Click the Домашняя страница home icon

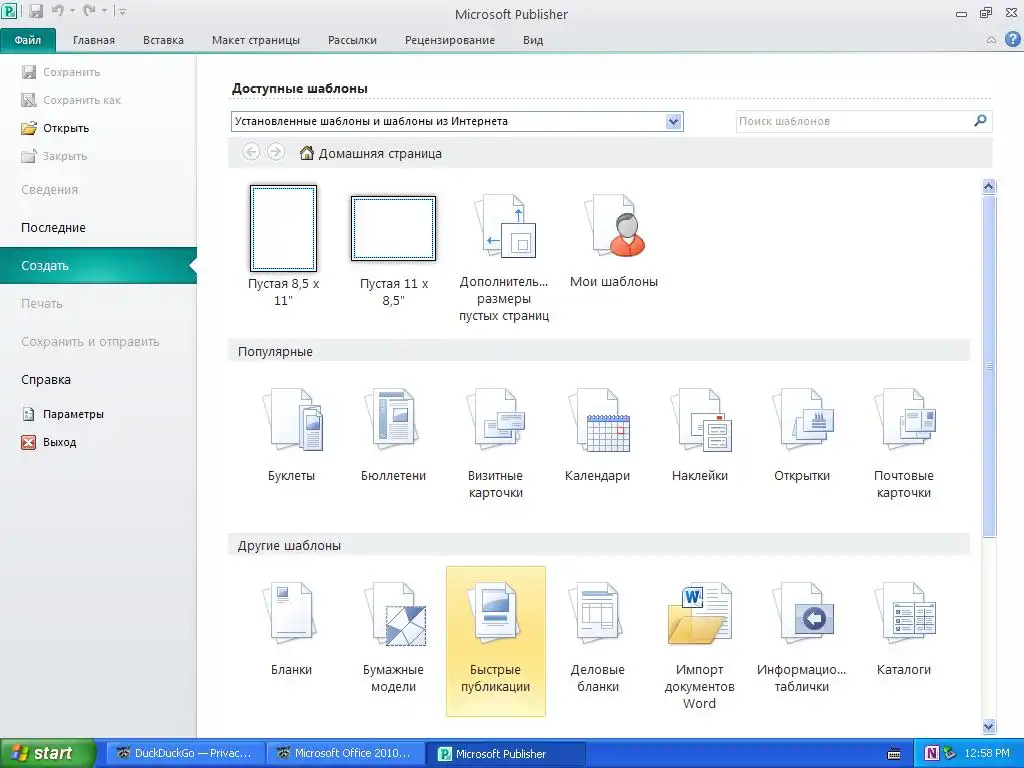pos(306,153)
